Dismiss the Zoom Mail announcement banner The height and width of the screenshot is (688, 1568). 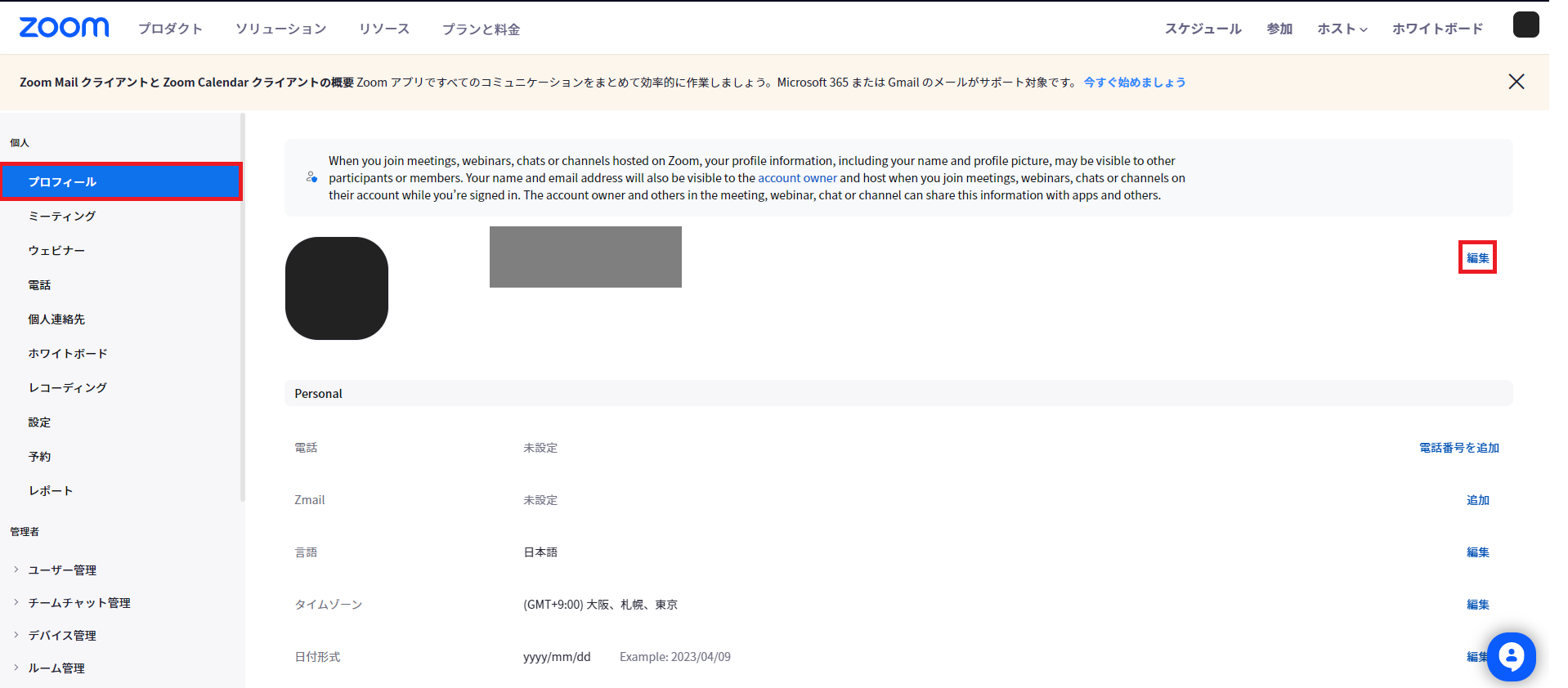1516,82
